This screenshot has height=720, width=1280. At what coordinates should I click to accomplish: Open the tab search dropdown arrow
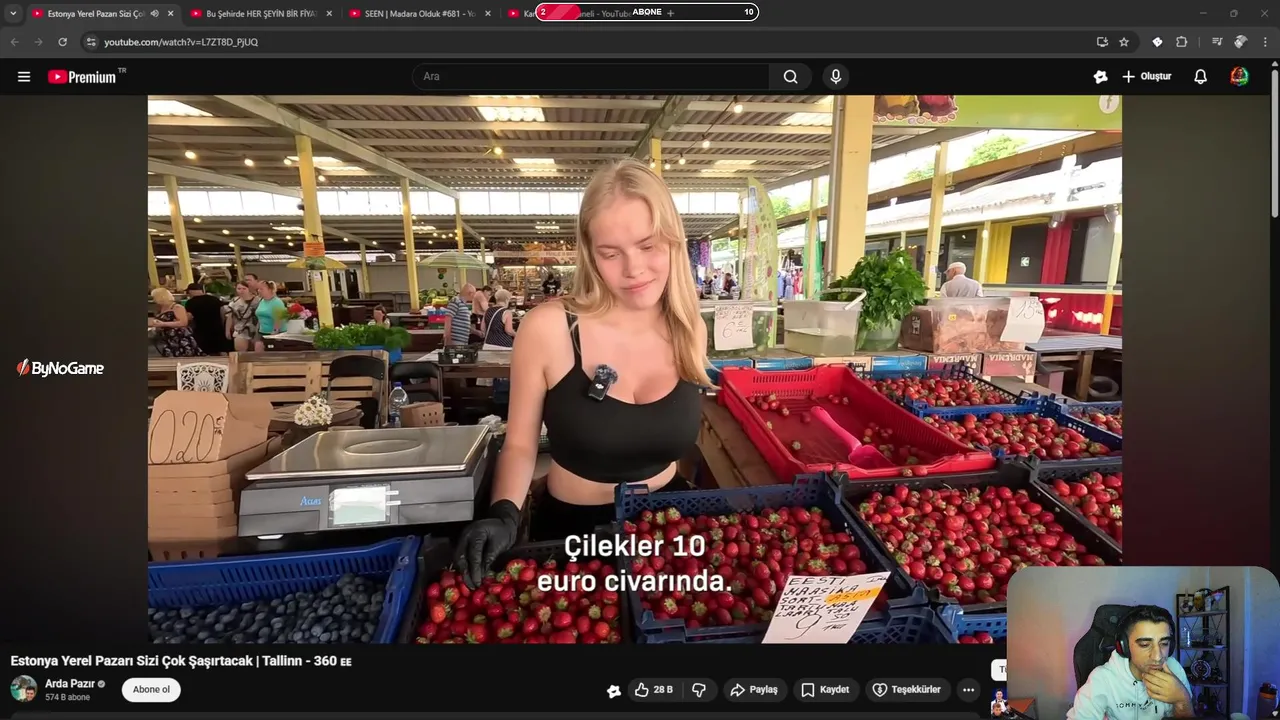13,14
